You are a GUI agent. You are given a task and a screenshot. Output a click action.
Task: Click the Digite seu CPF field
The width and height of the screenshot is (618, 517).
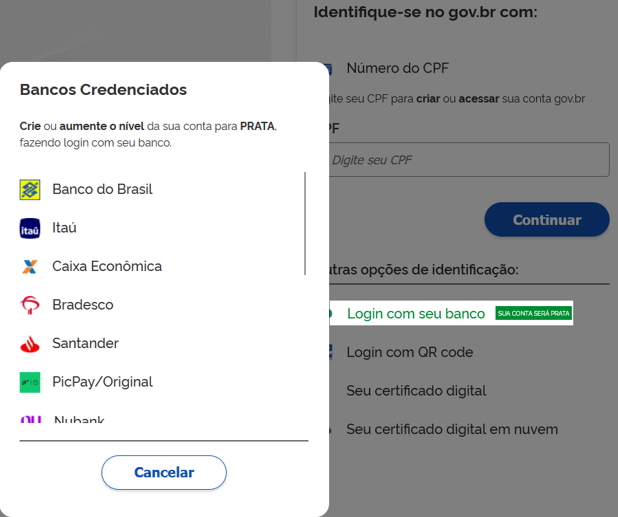(x=469, y=160)
